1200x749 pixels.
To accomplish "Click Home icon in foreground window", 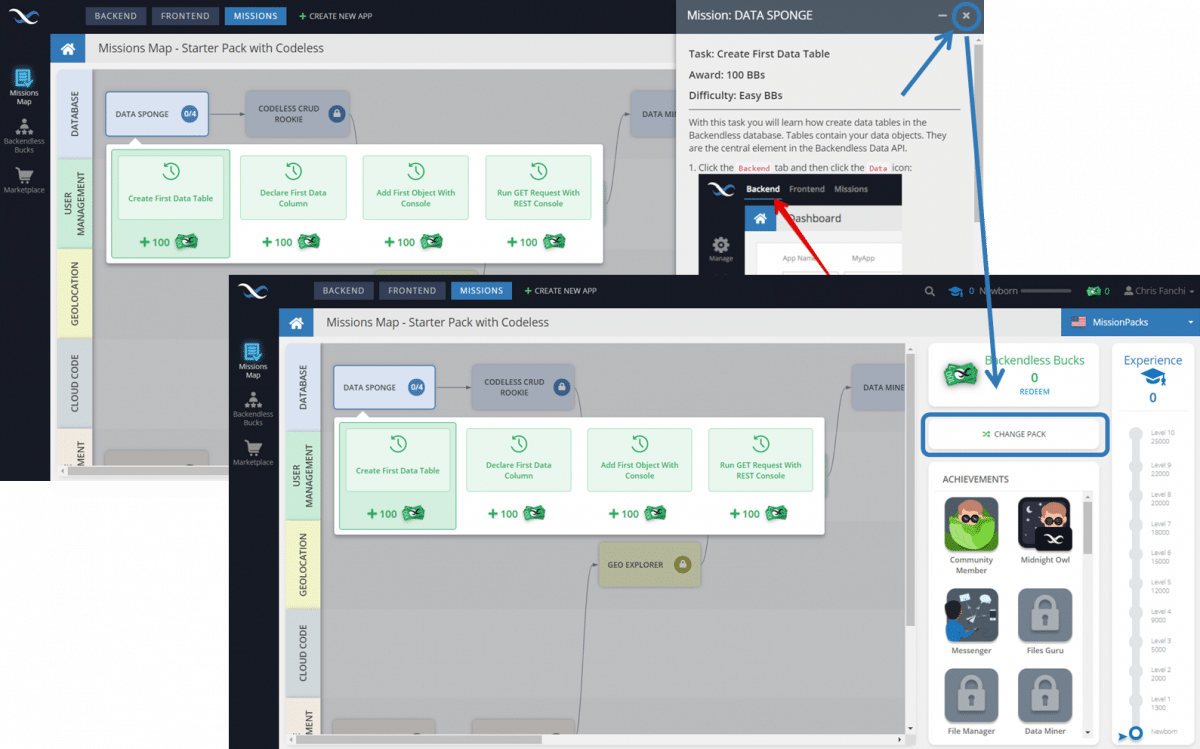I will [x=296, y=323].
